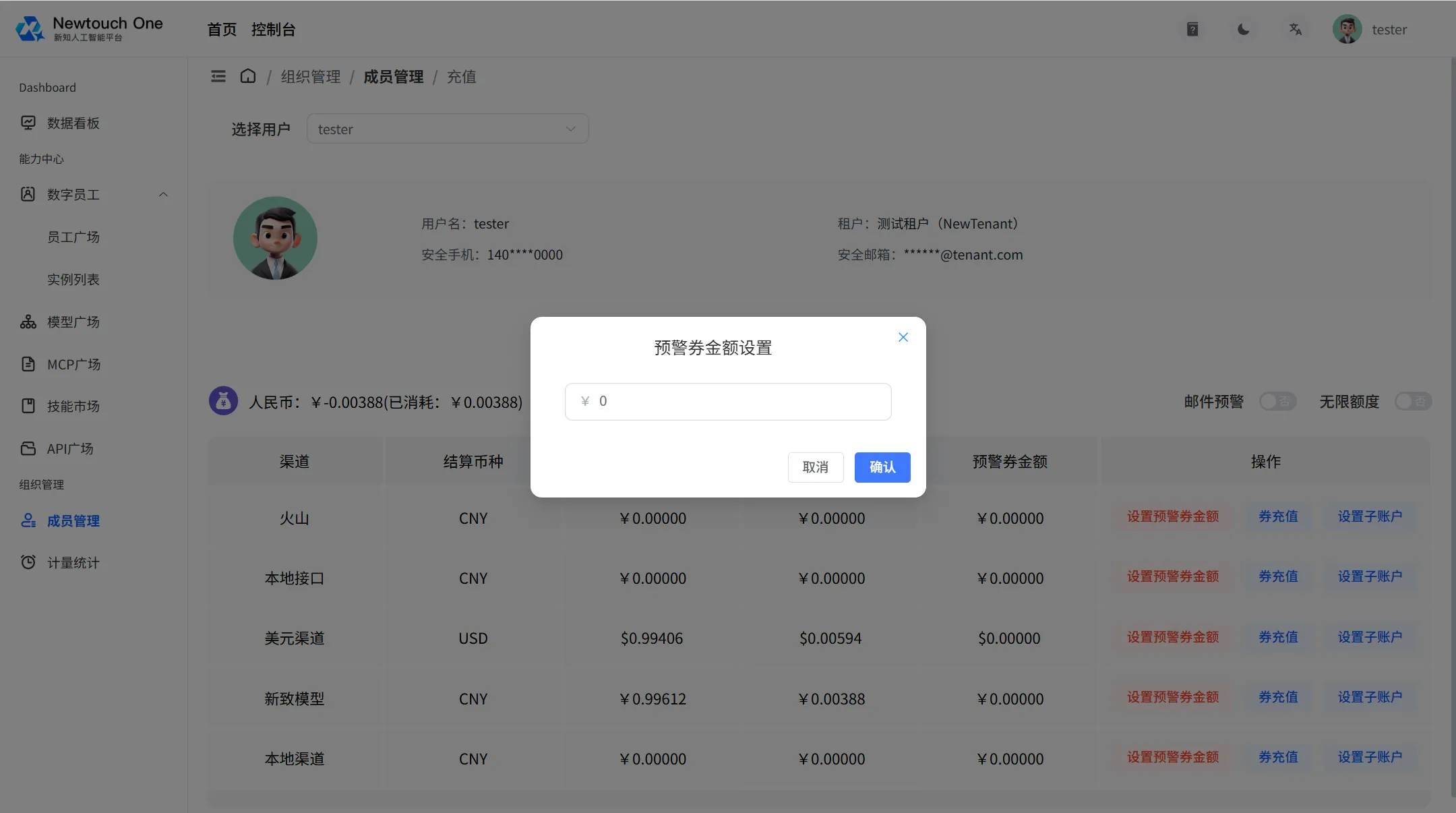Viewport: 1456px width, 813px height.
Task: Click the 取消 button in the dialog
Action: click(x=816, y=467)
